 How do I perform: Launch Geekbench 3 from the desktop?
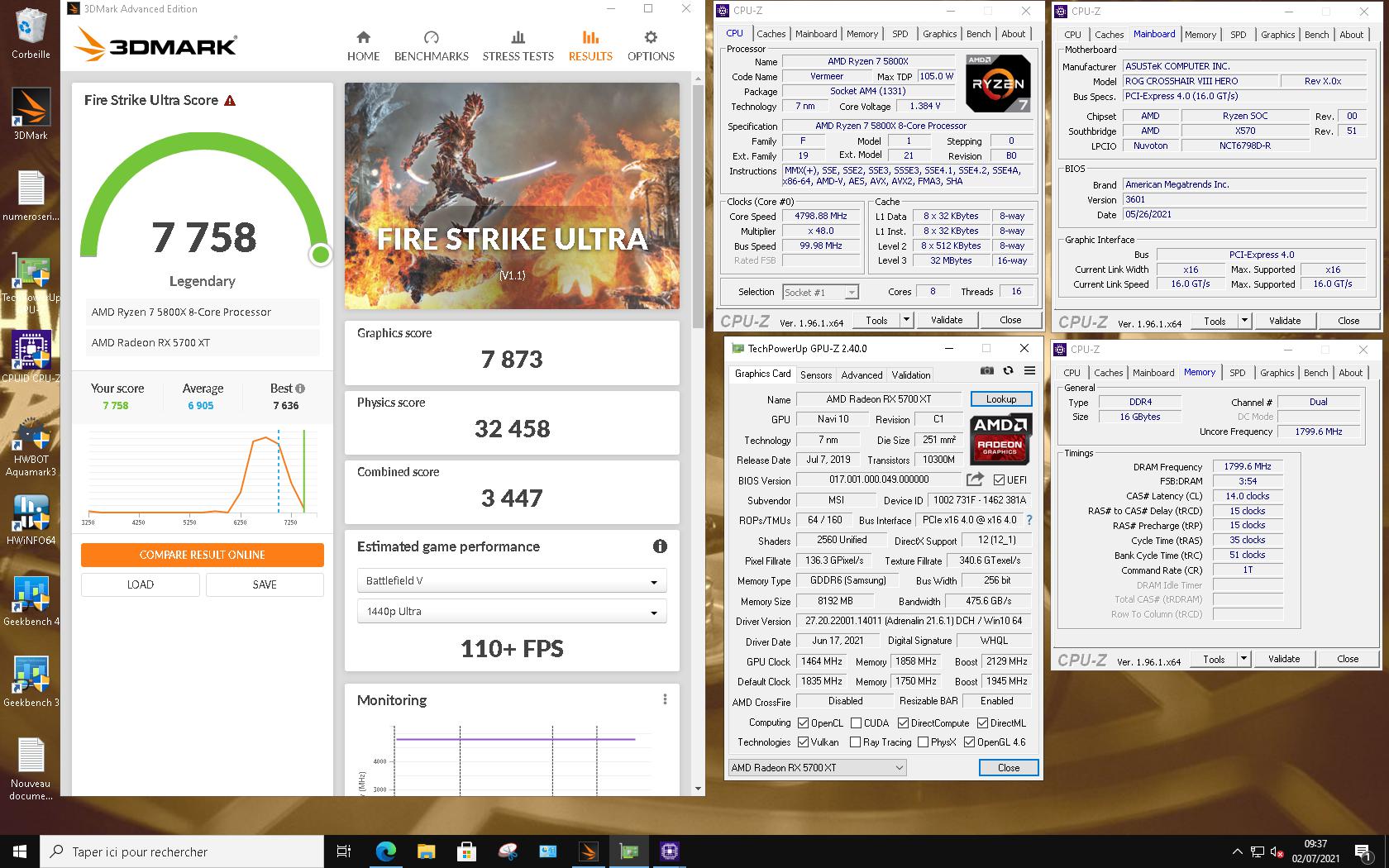[x=31, y=682]
